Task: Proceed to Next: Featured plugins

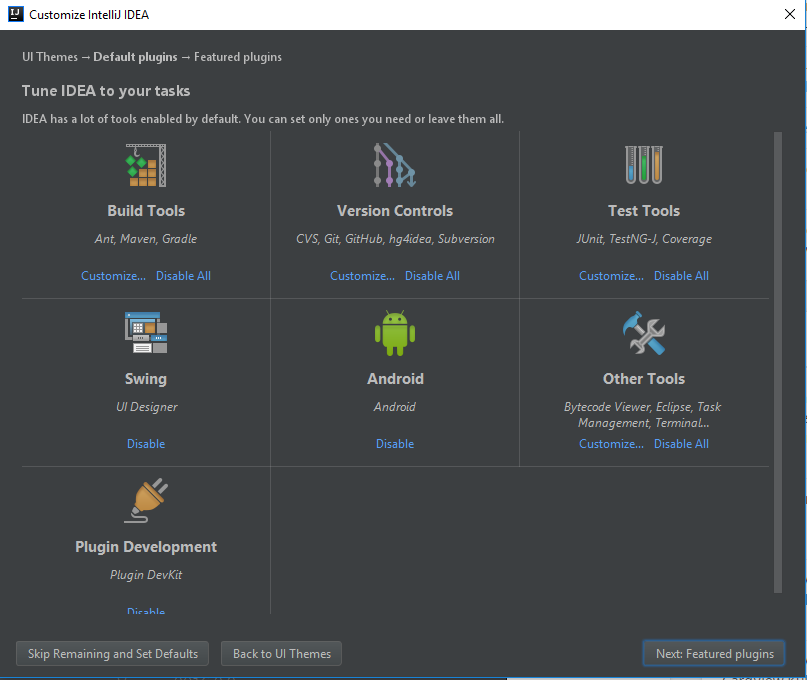Action: (x=714, y=654)
